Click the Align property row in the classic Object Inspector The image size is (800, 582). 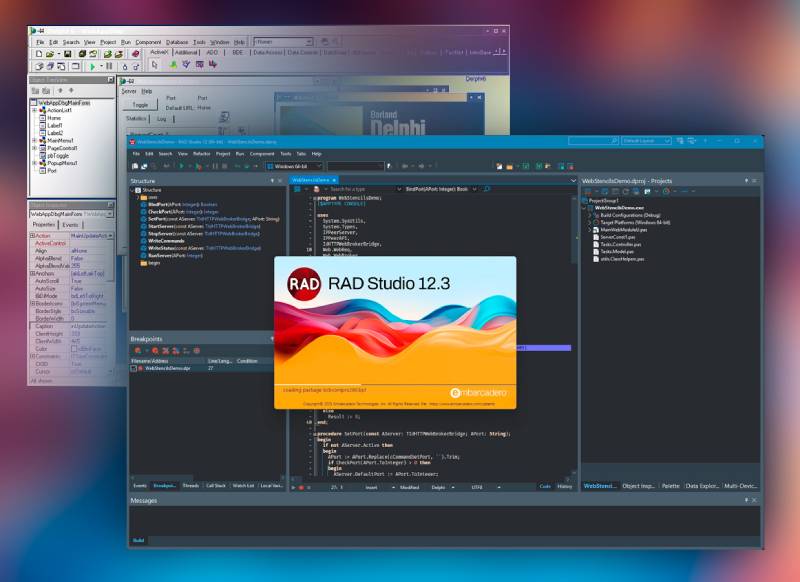tap(71, 251)
